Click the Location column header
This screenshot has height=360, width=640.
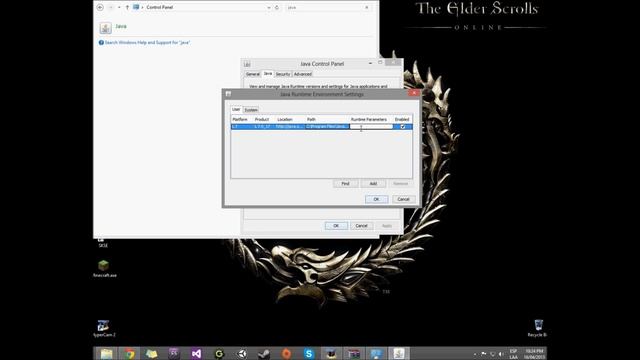[290, 119]
